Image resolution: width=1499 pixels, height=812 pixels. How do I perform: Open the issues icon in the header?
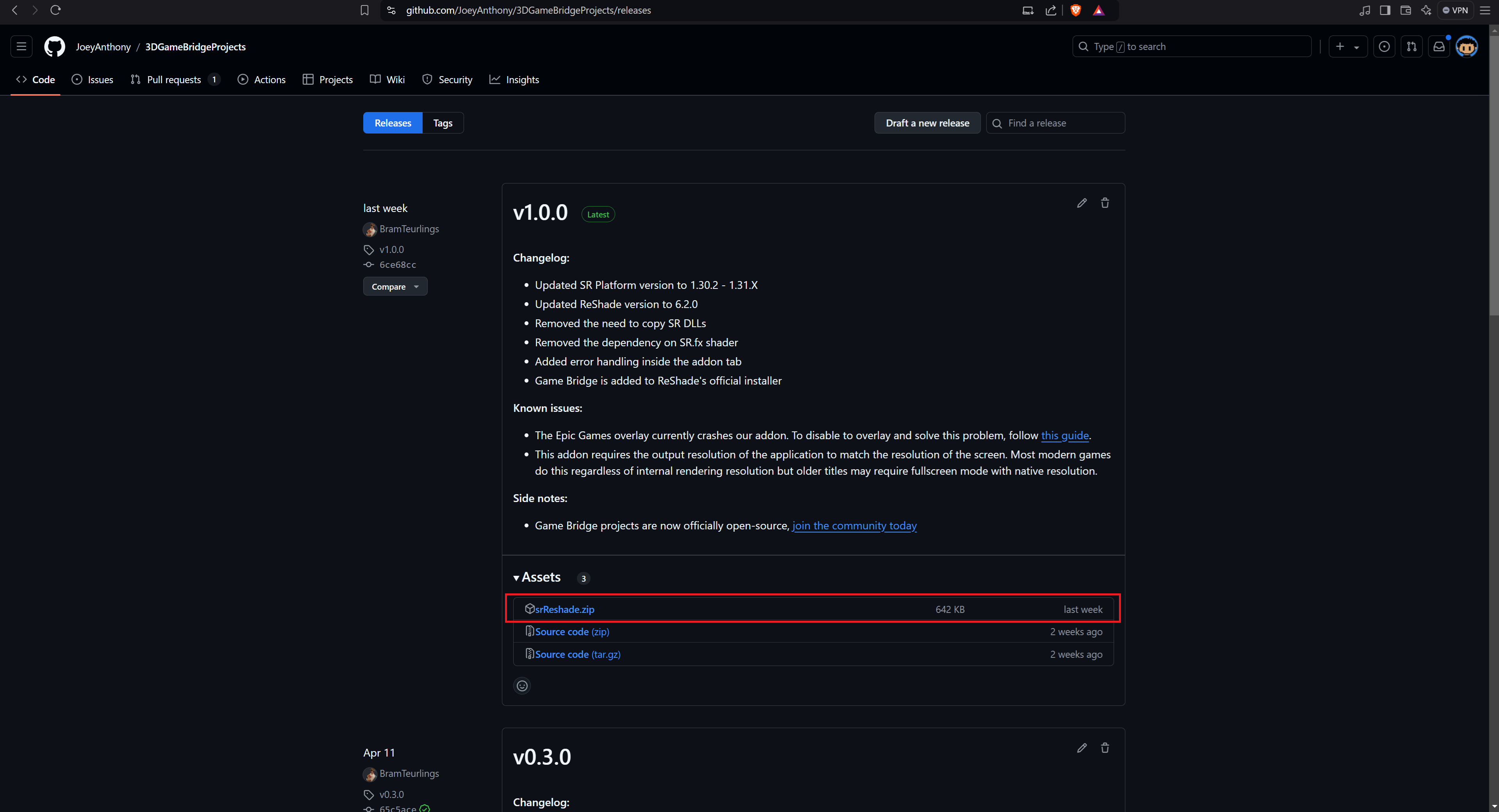click(x=1384, y=46)
